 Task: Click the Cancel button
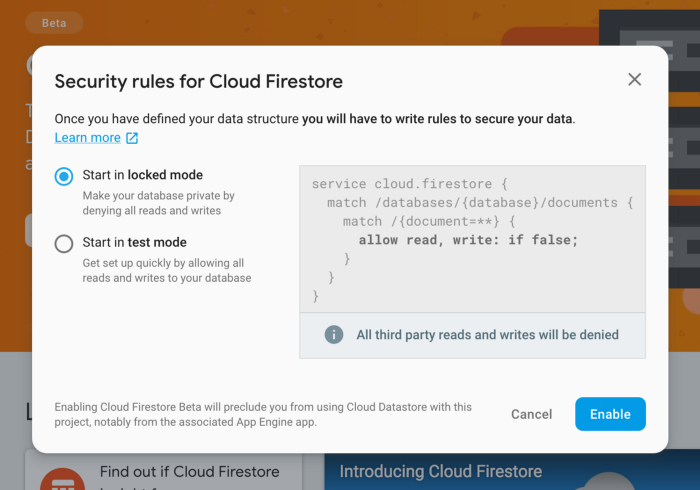point(531,414)
